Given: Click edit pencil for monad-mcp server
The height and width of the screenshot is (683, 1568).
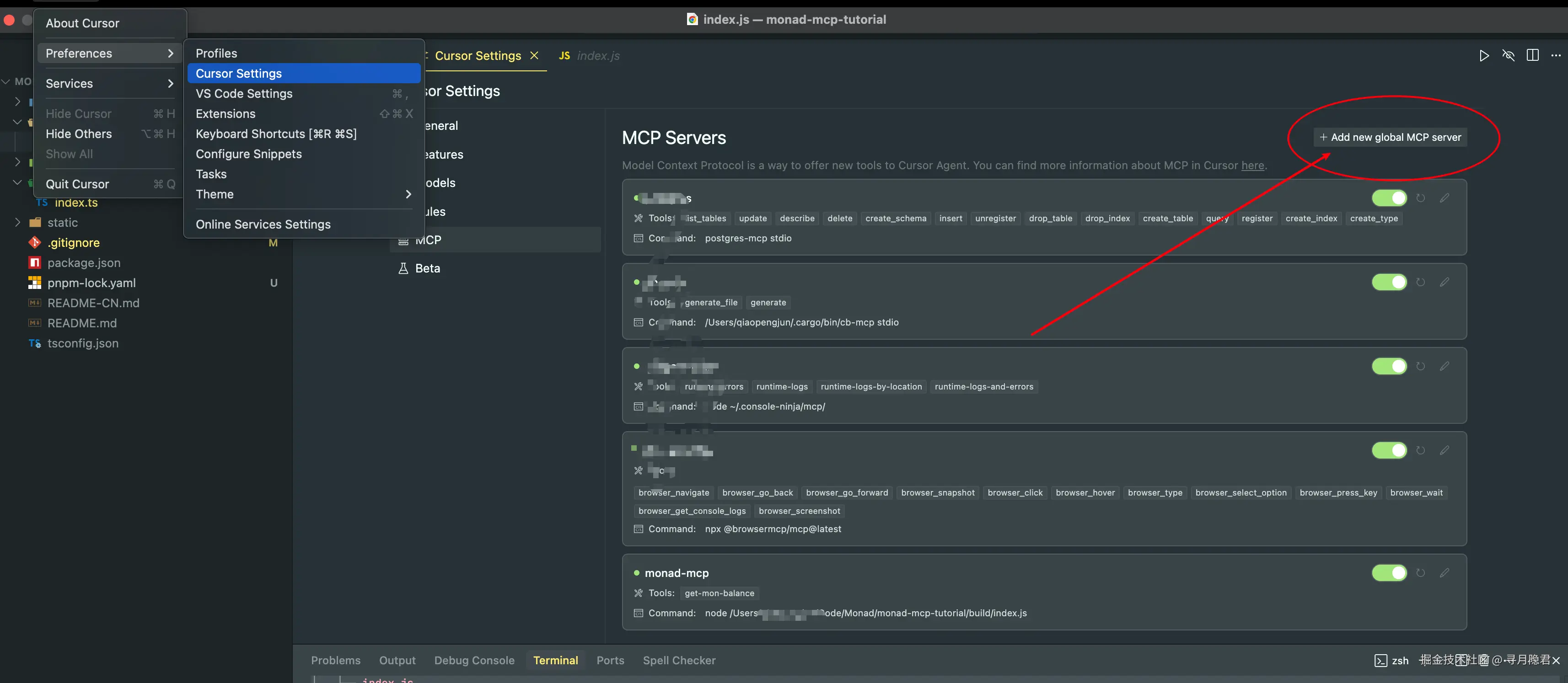Looking at the screenshot, I should coord(1444,573).
